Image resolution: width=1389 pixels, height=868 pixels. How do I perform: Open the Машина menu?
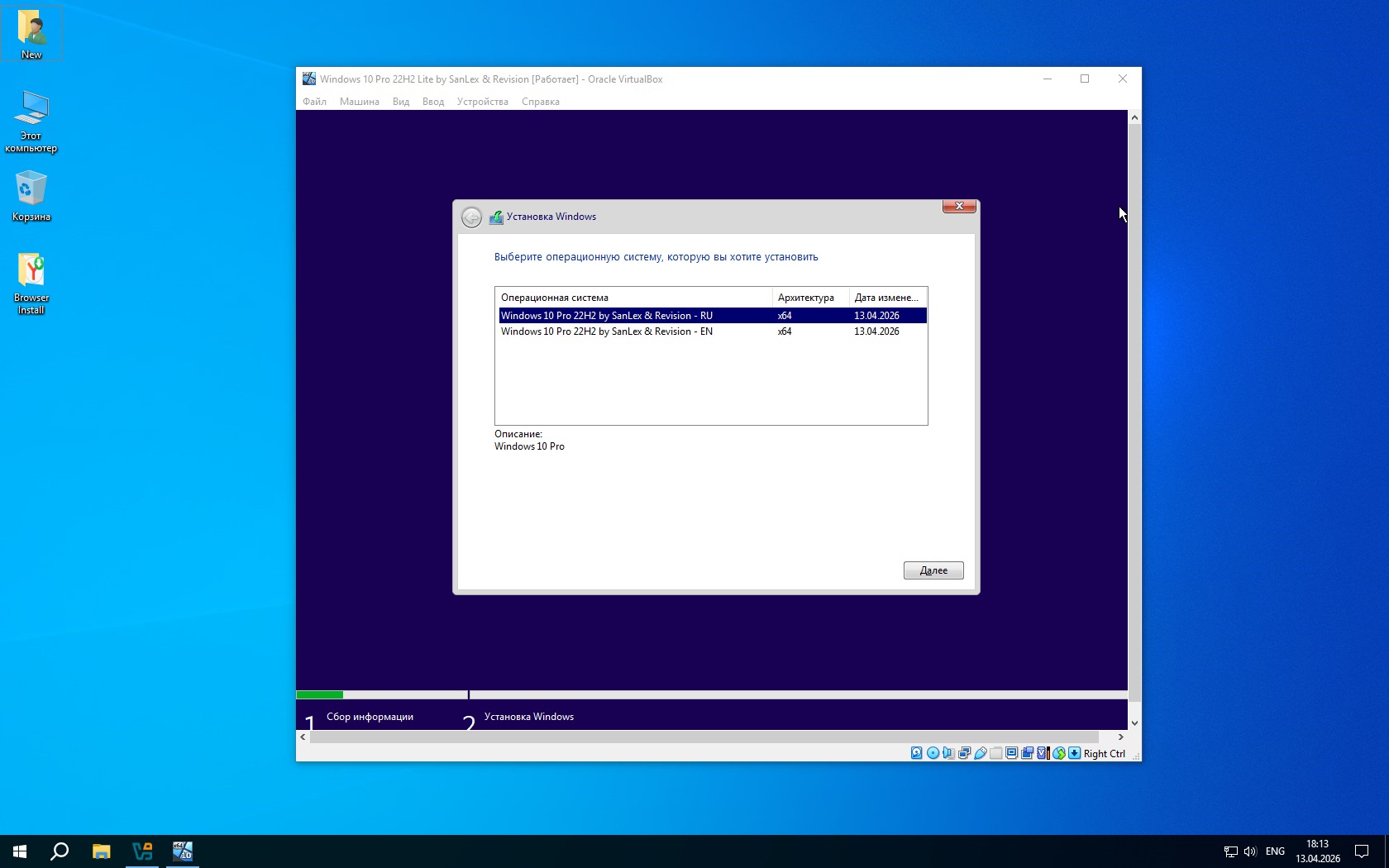click(359, 102)
